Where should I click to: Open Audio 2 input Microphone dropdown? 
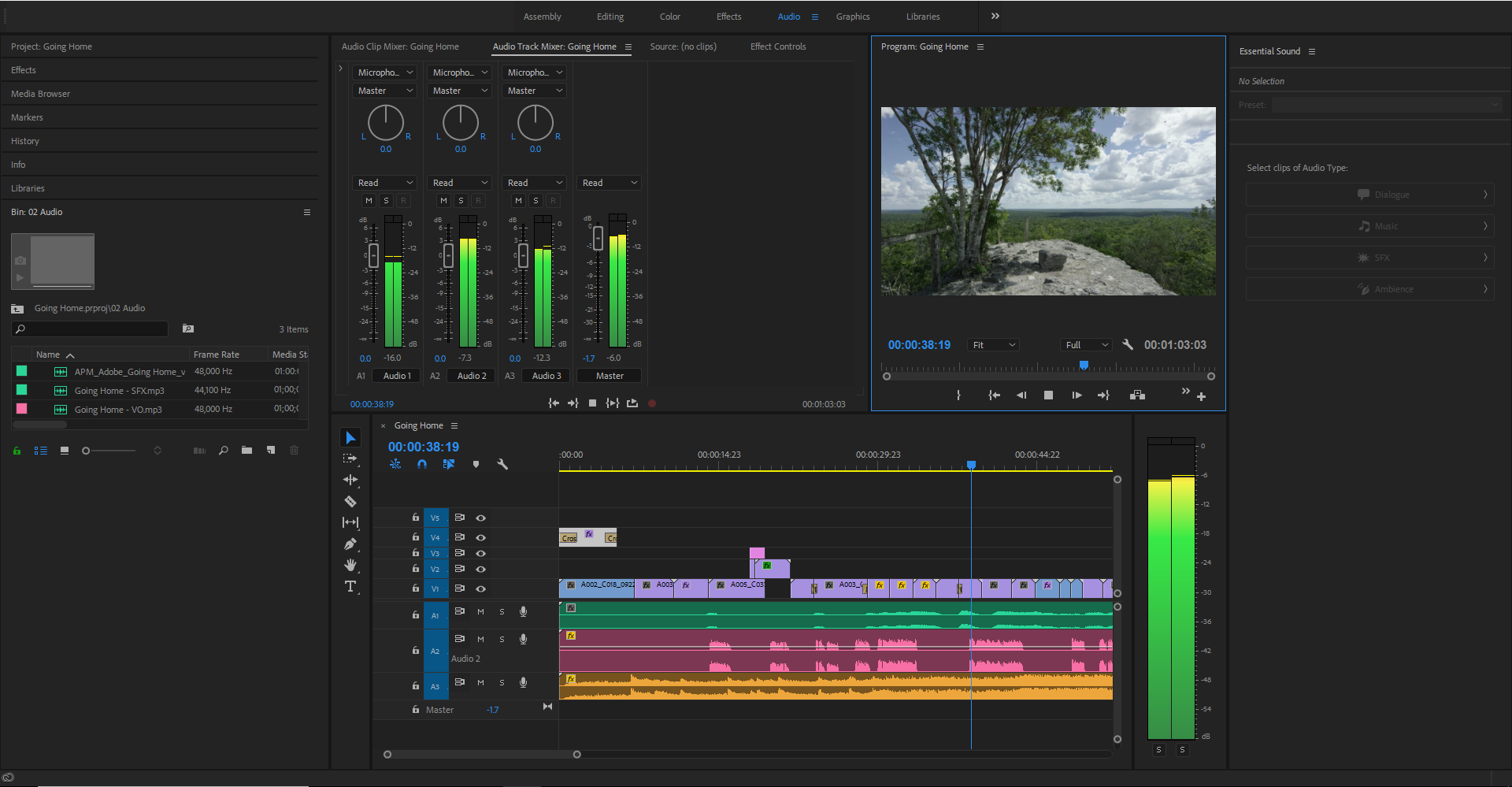[459, 72]
